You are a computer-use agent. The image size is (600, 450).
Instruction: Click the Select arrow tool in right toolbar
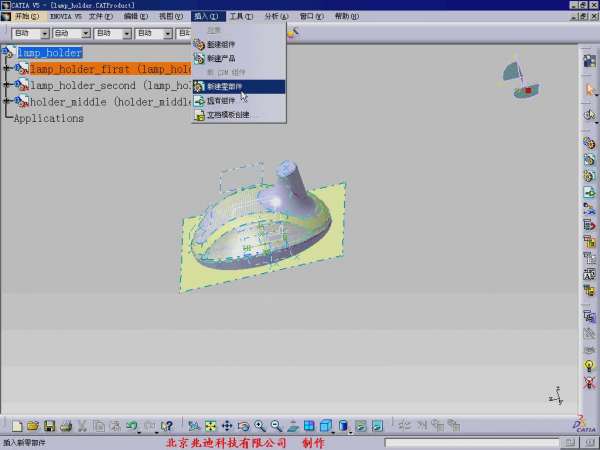click(x=590, y=90)
